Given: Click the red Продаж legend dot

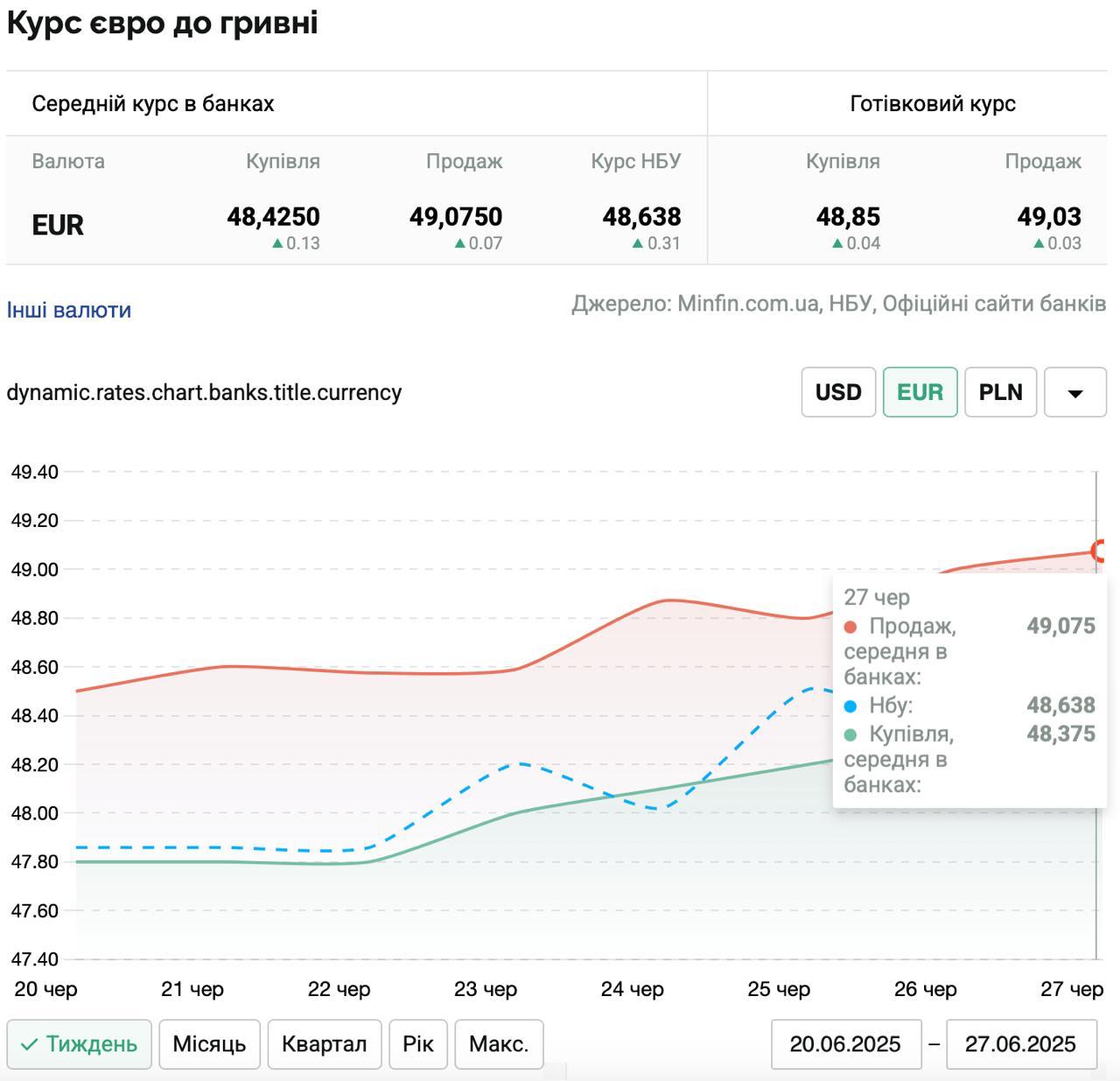Looking at the screenshot, I should (850, 628).
